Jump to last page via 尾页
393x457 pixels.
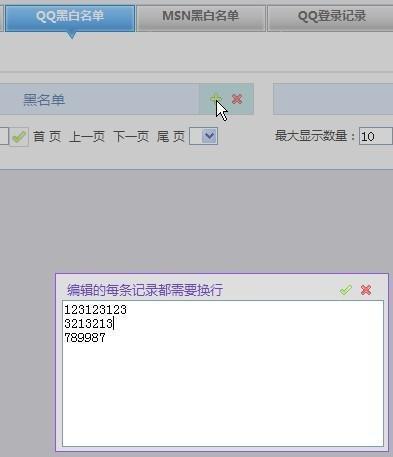(171, 137)
